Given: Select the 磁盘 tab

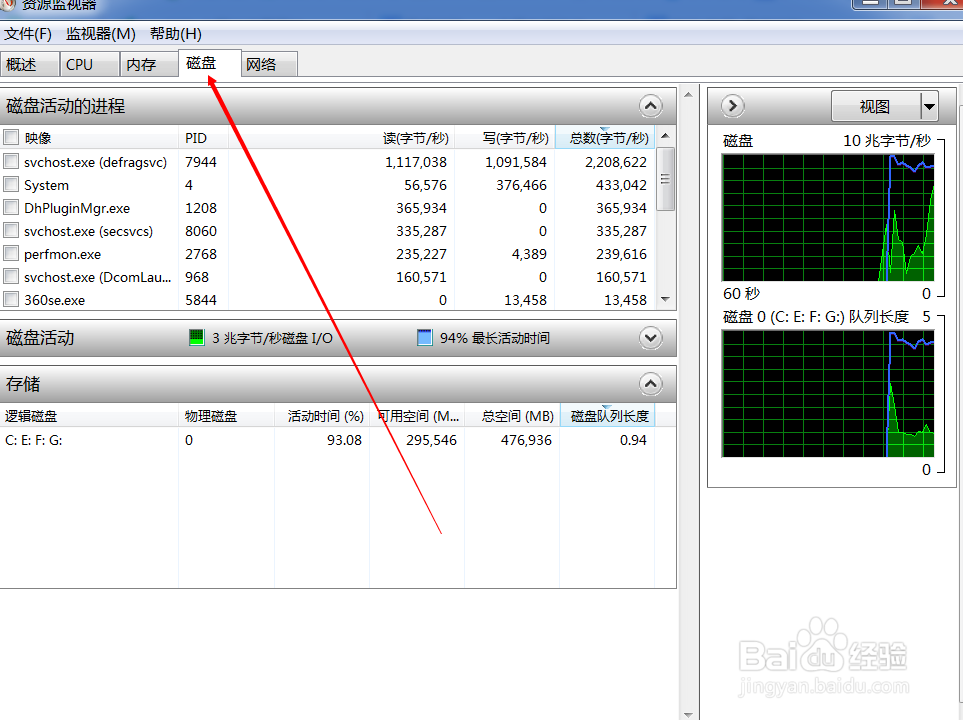Looking at the screenshot, I should (x=209, y=63).
